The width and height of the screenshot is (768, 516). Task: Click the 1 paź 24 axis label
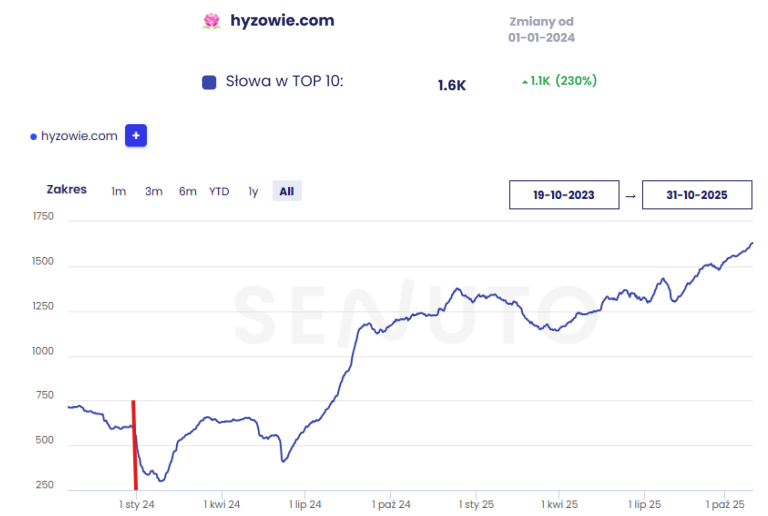pos(391,504)
